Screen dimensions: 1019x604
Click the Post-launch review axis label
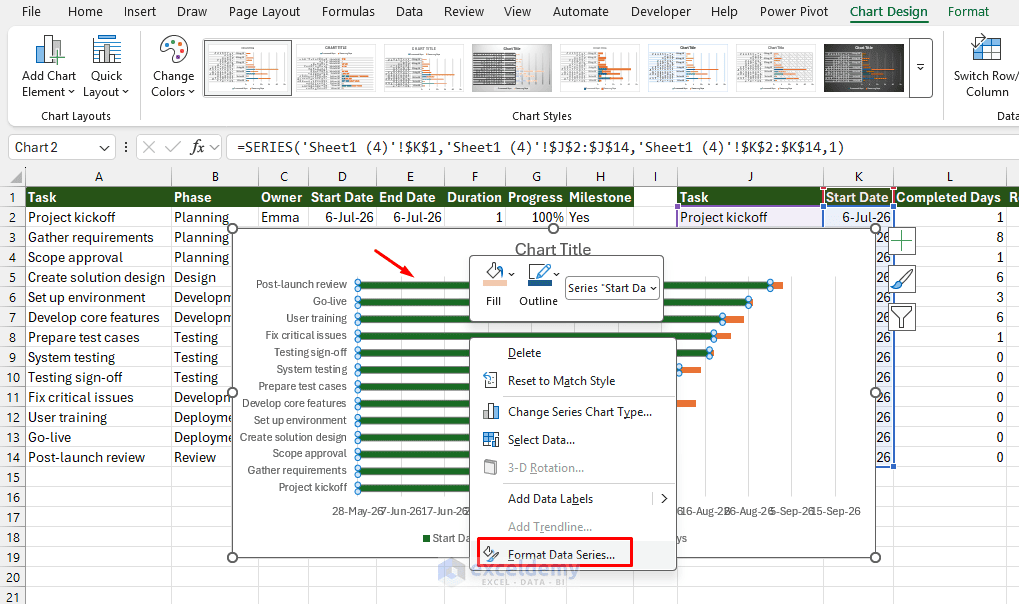[301, 284]
